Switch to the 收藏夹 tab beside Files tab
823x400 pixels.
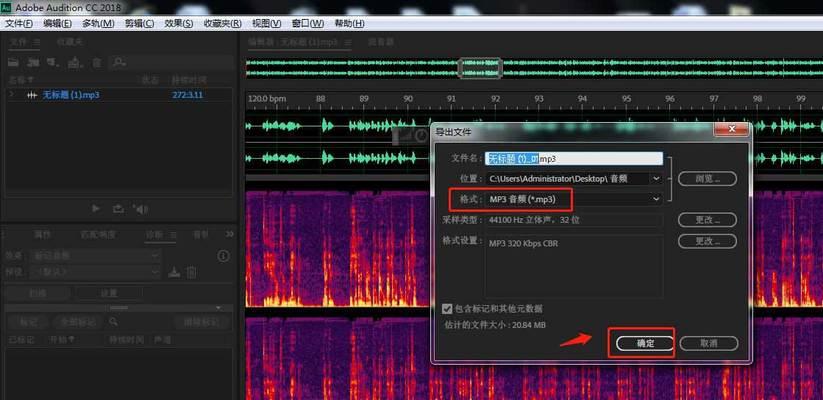point(70,42)
